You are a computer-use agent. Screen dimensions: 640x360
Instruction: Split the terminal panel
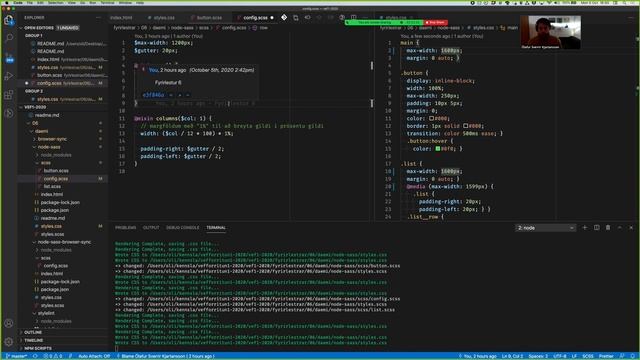[596, 227]
